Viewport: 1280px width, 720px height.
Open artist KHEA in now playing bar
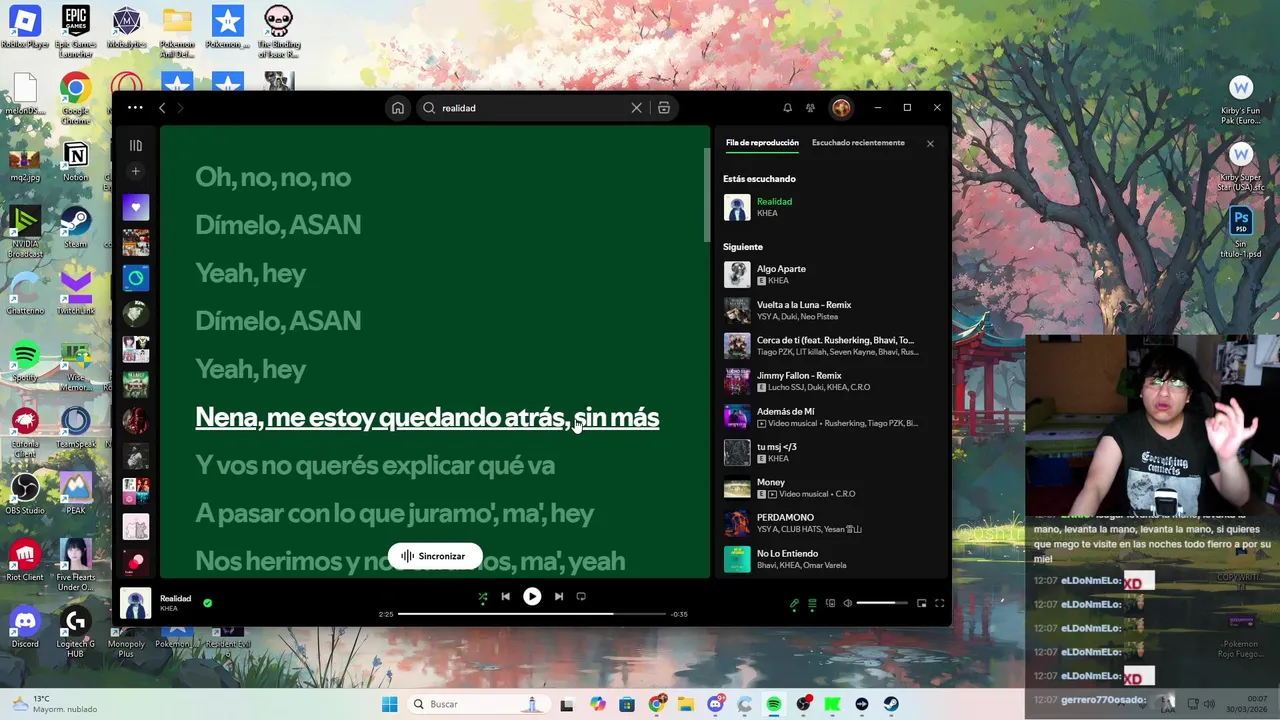(169, 609)
